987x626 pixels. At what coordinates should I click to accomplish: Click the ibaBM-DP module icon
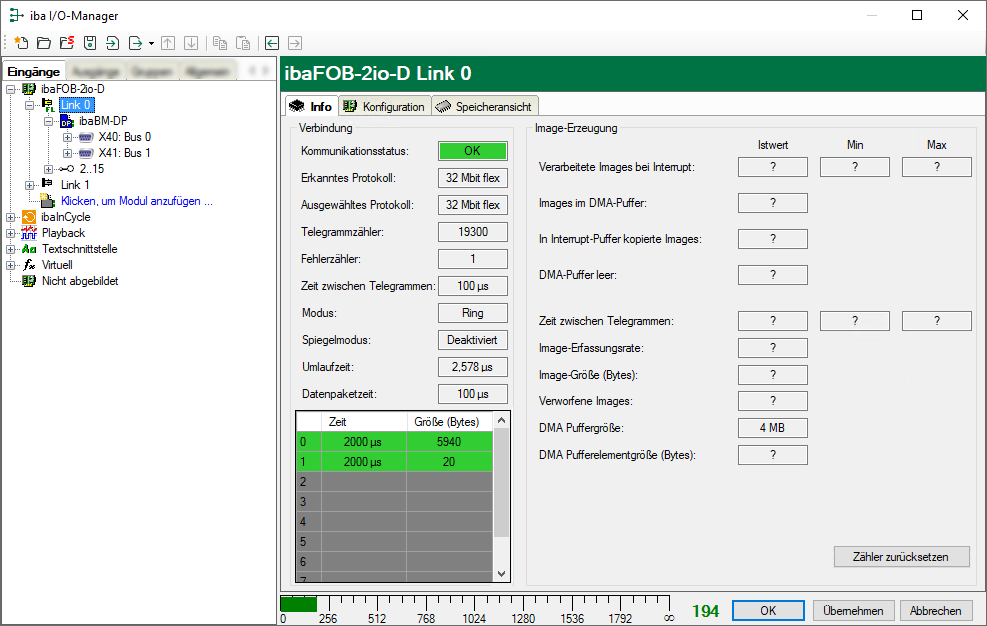pos(67,121)
